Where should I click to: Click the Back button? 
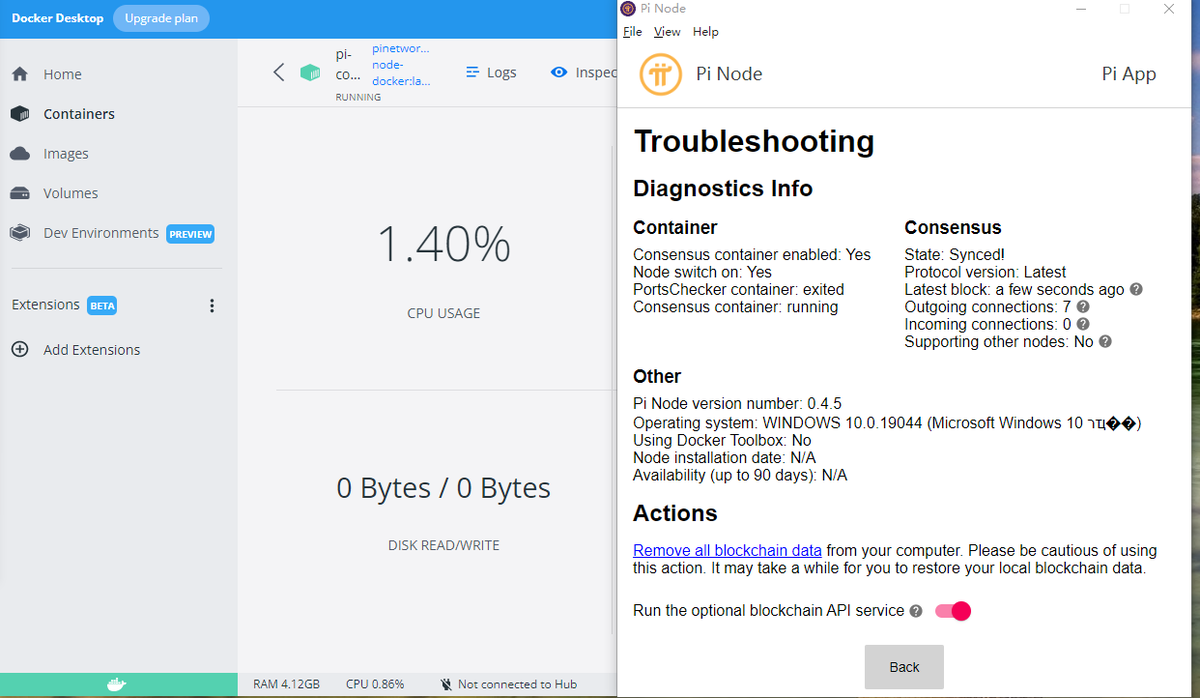coord(904,667)
